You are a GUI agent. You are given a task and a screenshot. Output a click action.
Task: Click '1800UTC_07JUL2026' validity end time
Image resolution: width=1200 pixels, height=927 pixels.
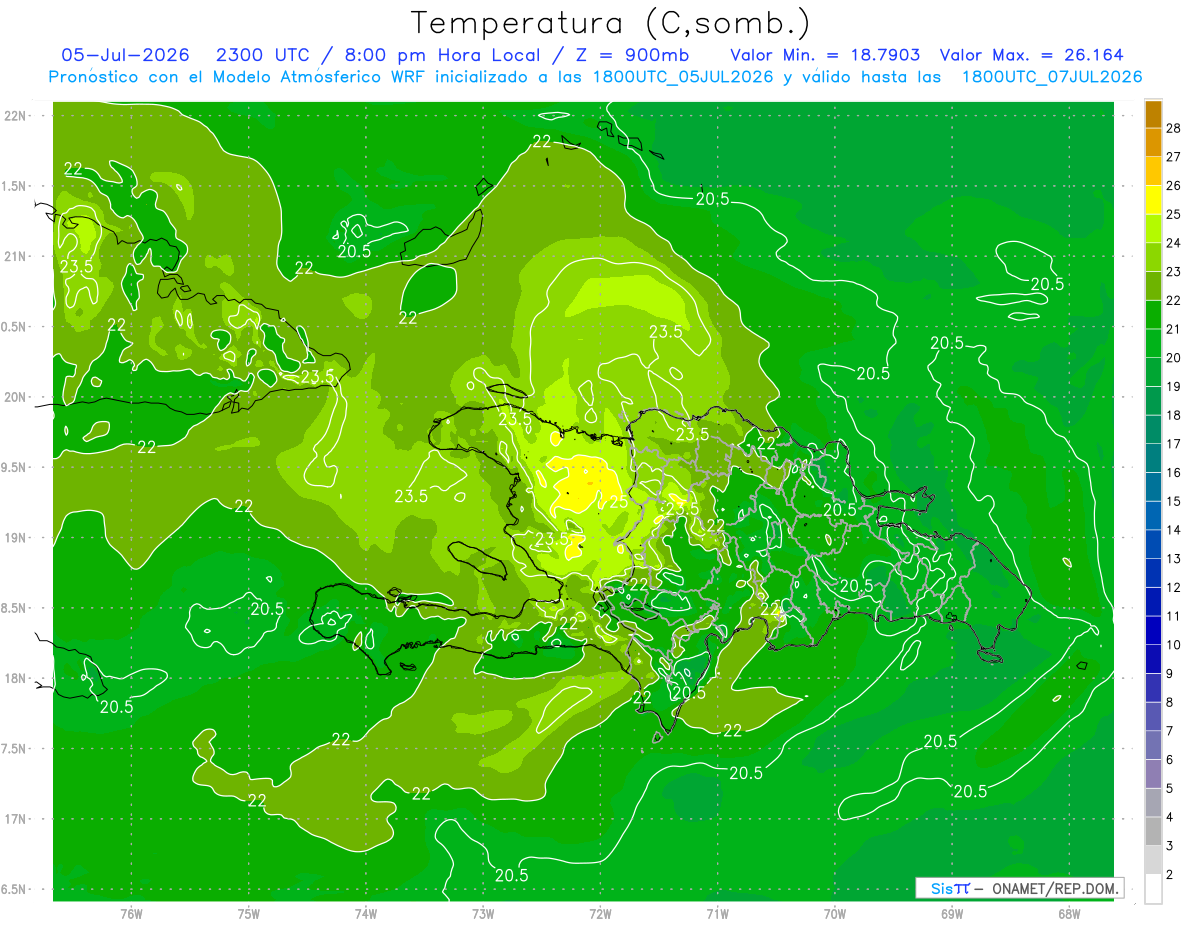tap(1051, 77)
